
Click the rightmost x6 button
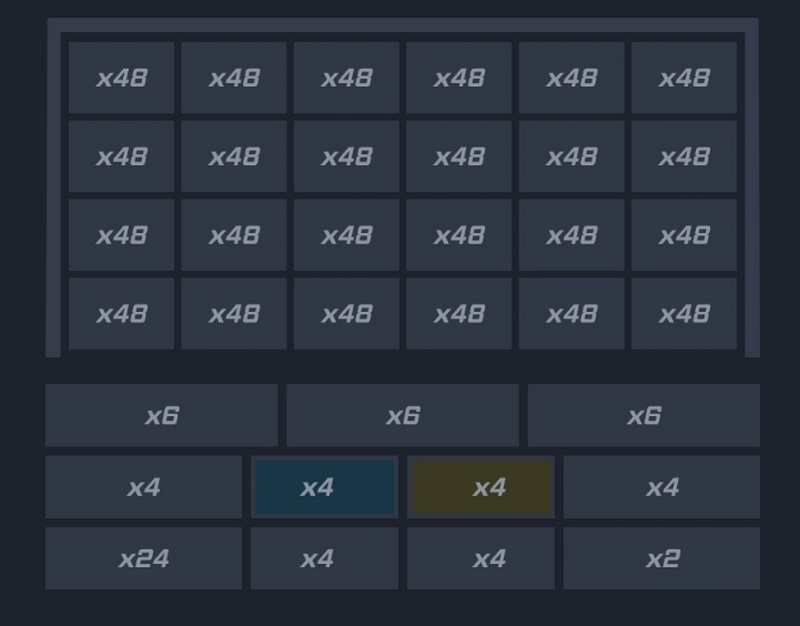(643, 415)
